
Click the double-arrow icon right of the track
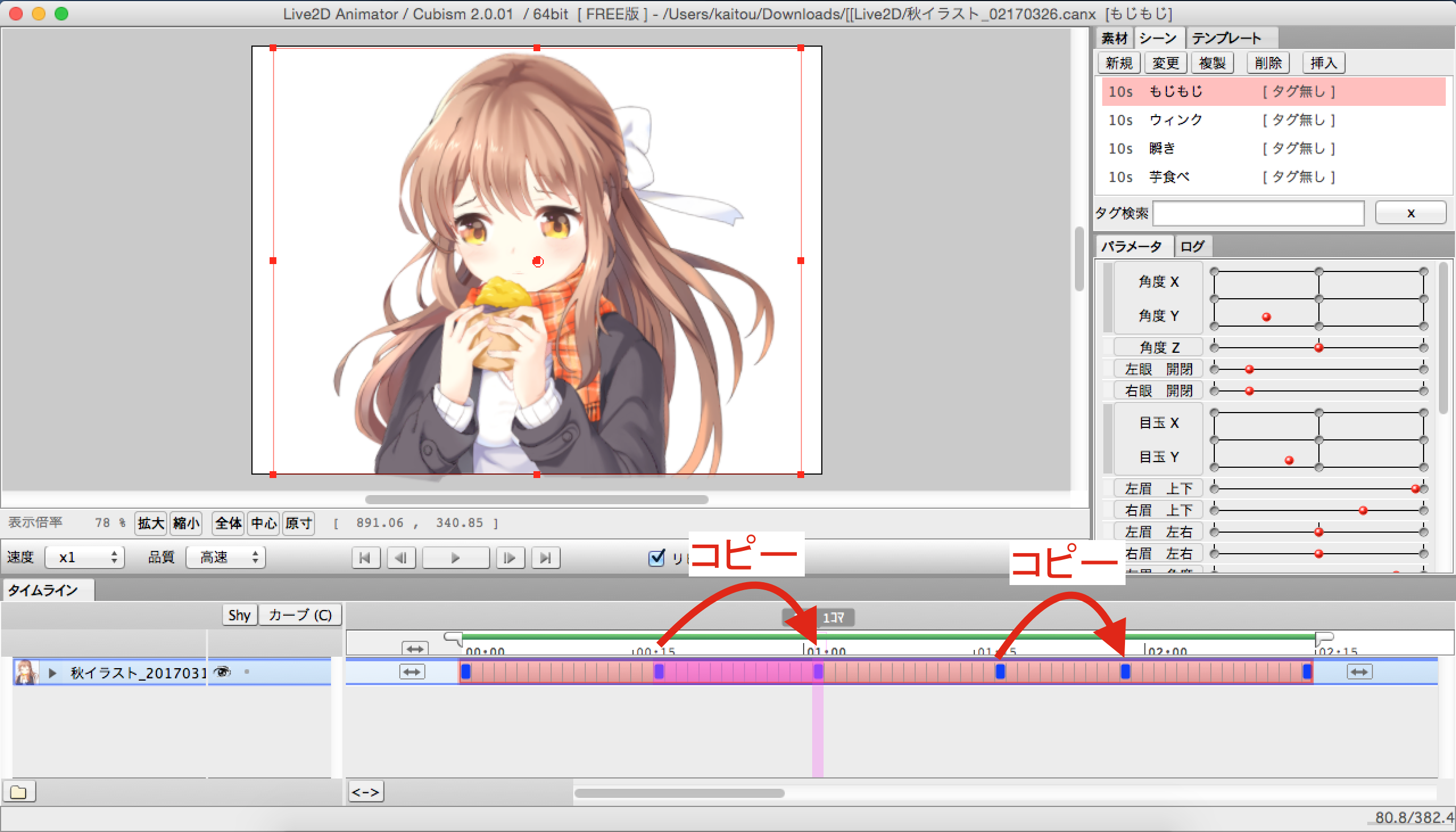(x=1359, y=672)
